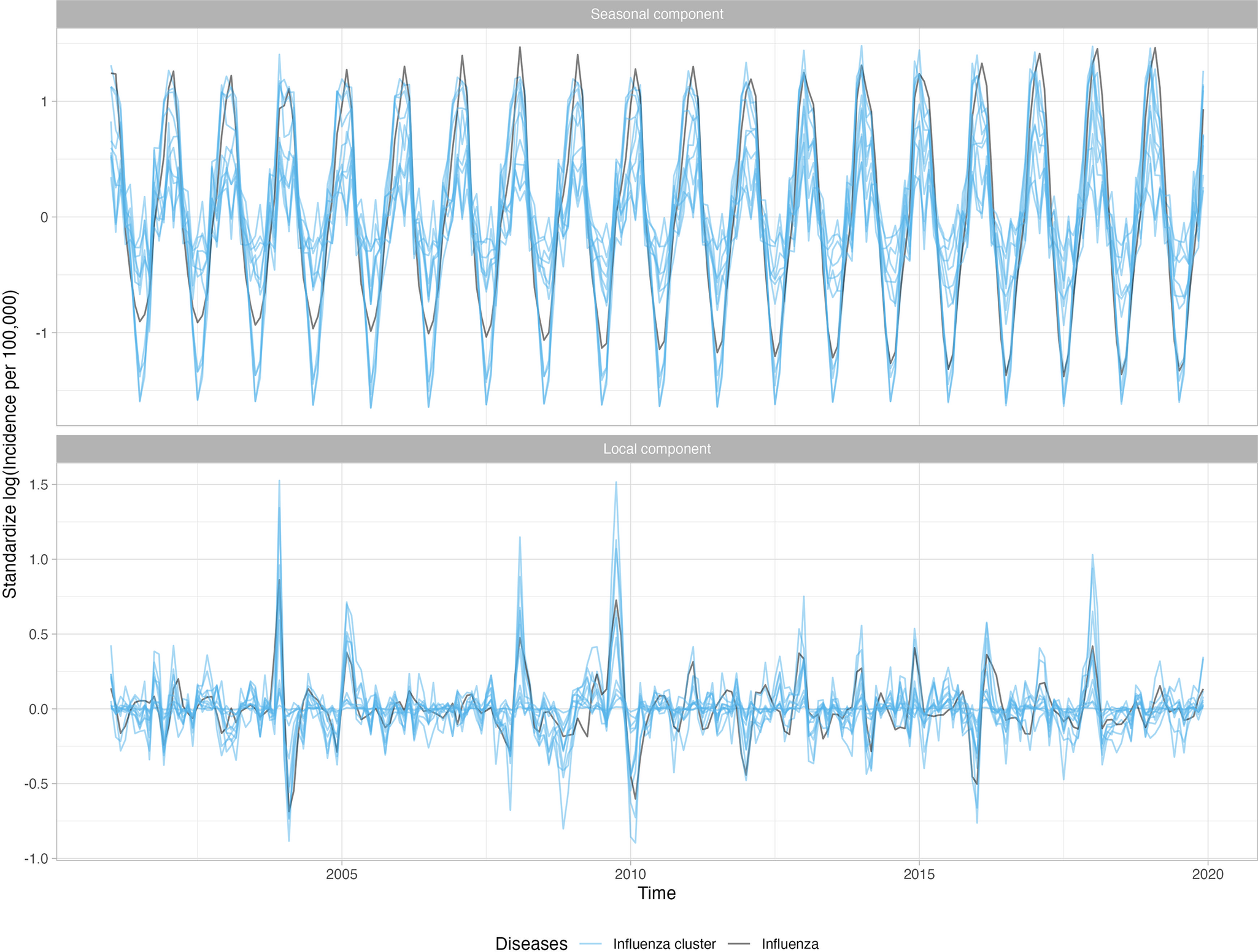The width and height of the screenshot is (1258, 952).
Task: Click the 1.0 y-axis label in Local panel
Action: 40,559
